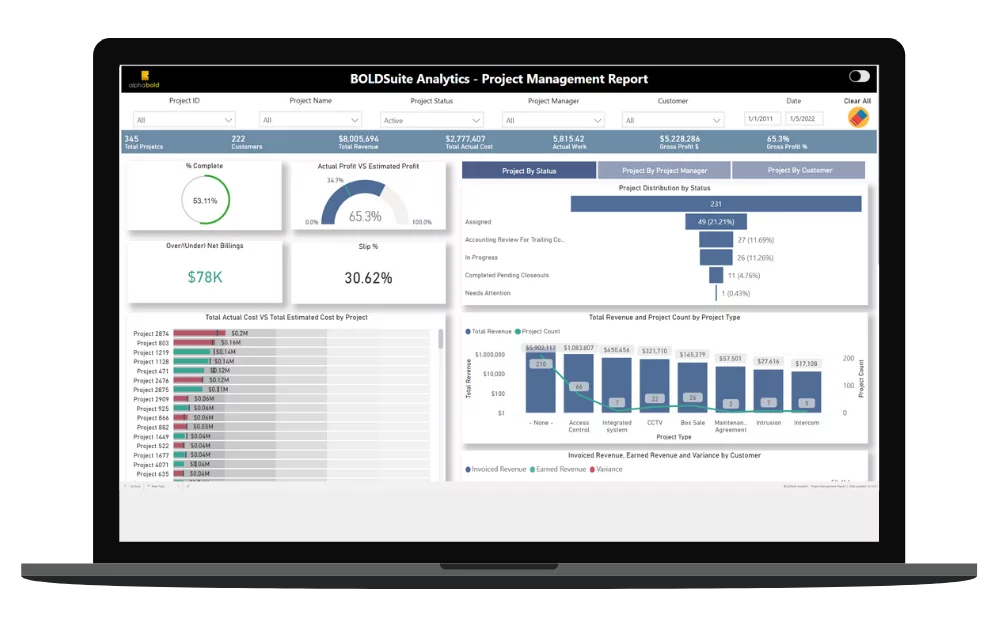The image size is (1000, 628).
Task: Select the Project 803 cost bar
Action: coord(194,342)
